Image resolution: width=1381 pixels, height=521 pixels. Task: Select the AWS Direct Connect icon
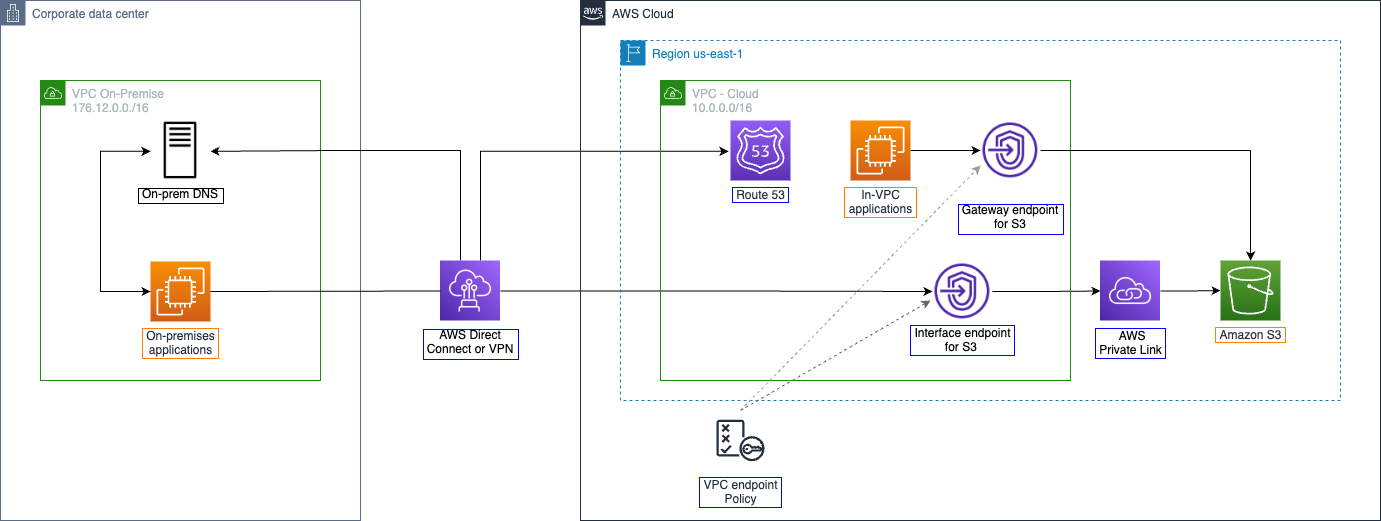pos(470,290)
